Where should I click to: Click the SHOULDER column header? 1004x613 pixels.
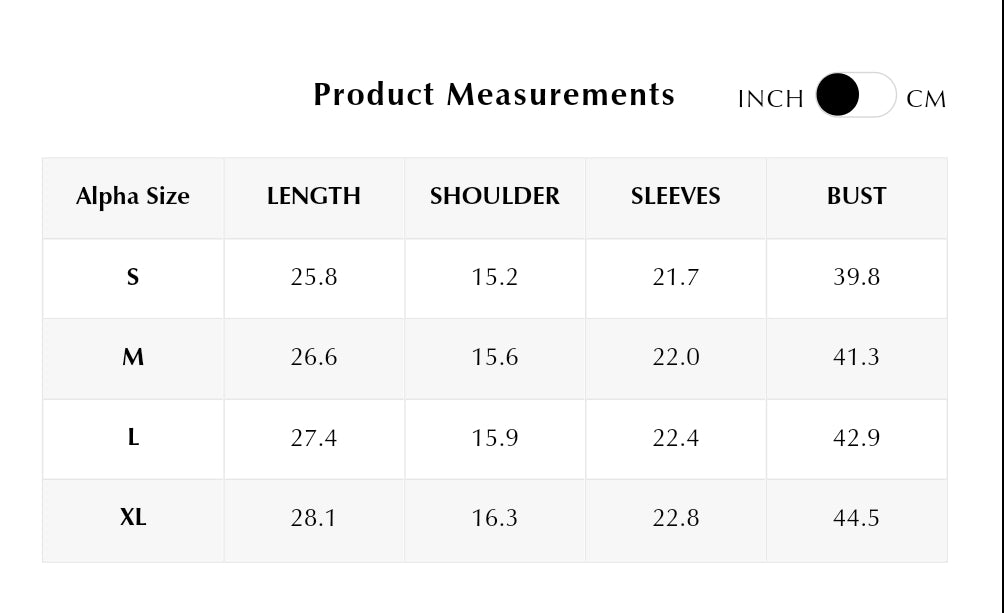(495, 196)
